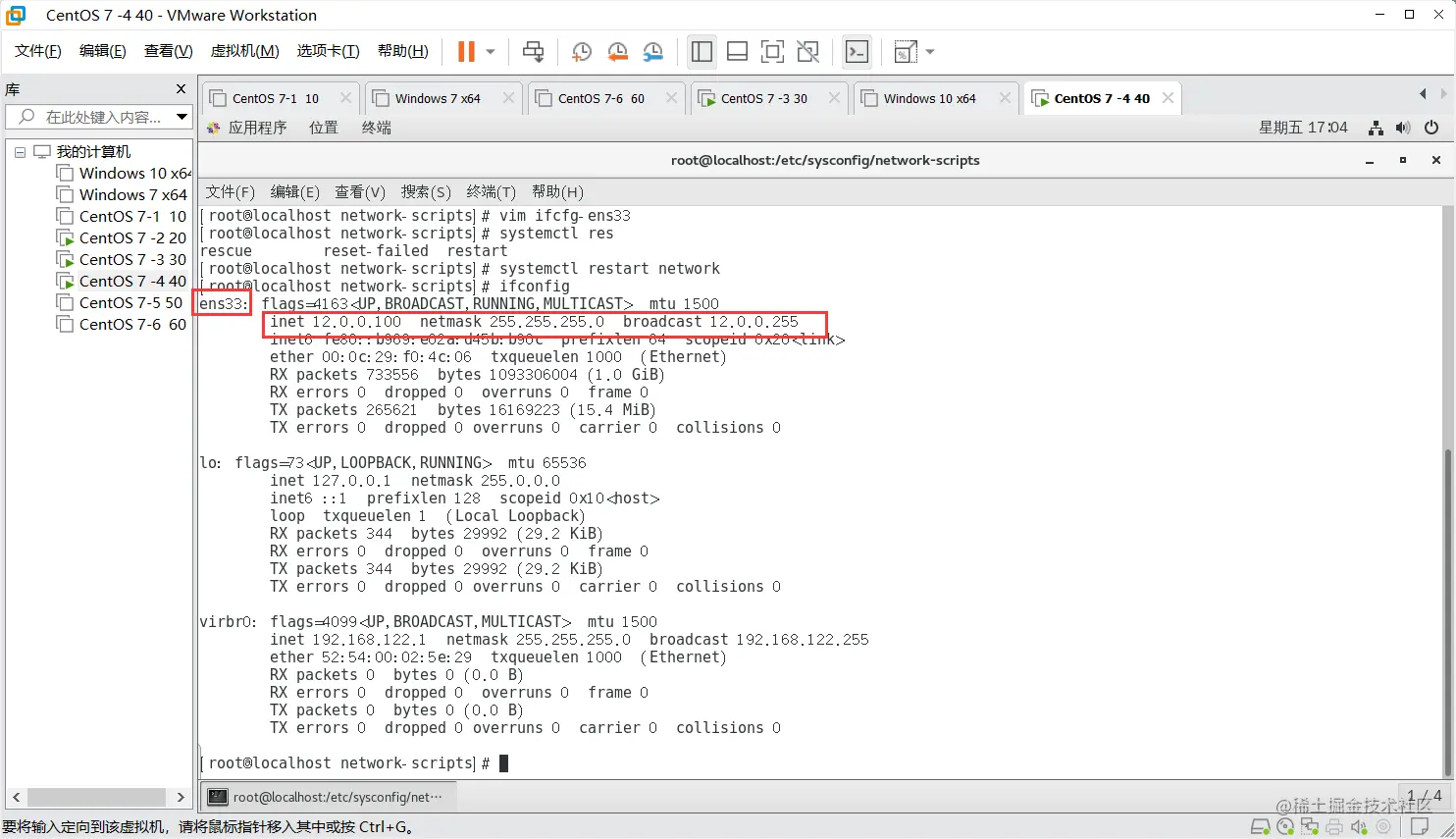Click the guest volume speaker icon
This screenshot has width=1456, height=839.
click(1403, 128)
